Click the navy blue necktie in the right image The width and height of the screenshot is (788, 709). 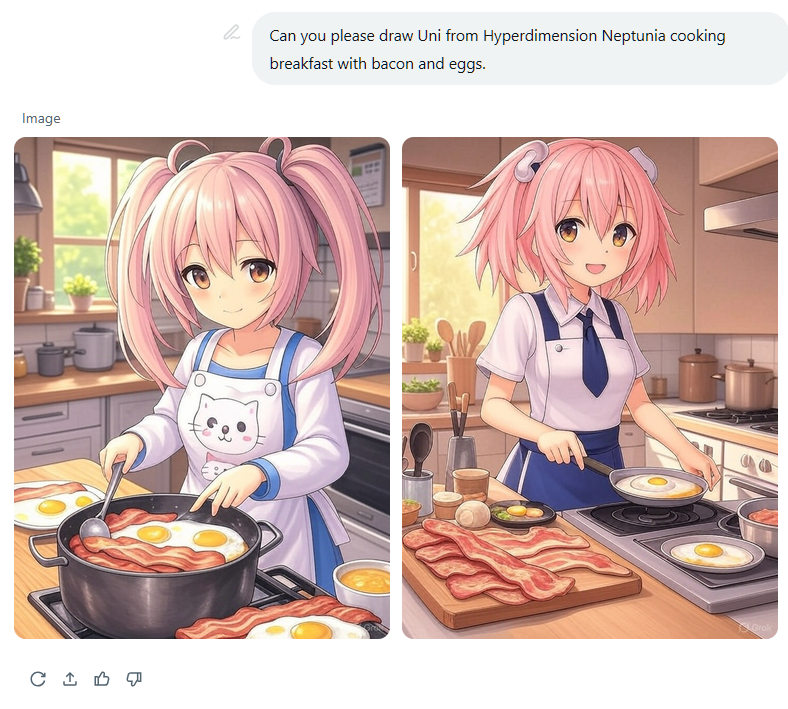594,353
